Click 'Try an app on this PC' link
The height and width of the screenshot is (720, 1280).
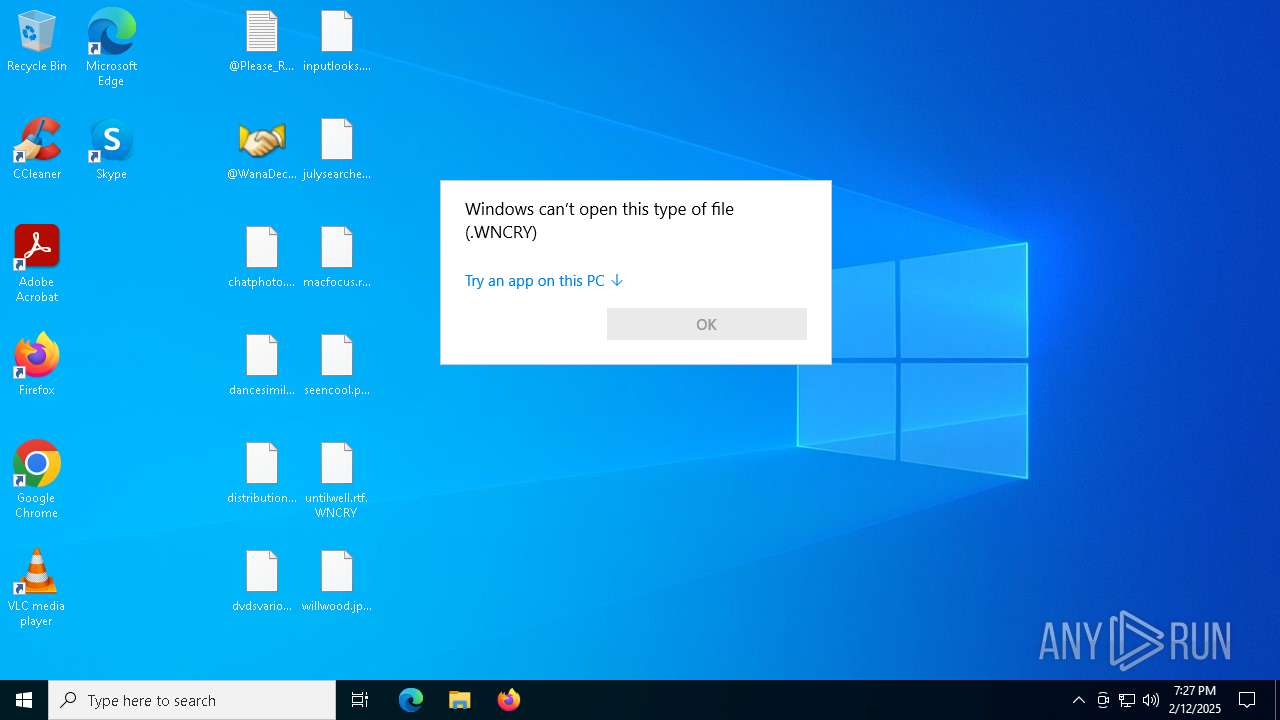544,281
